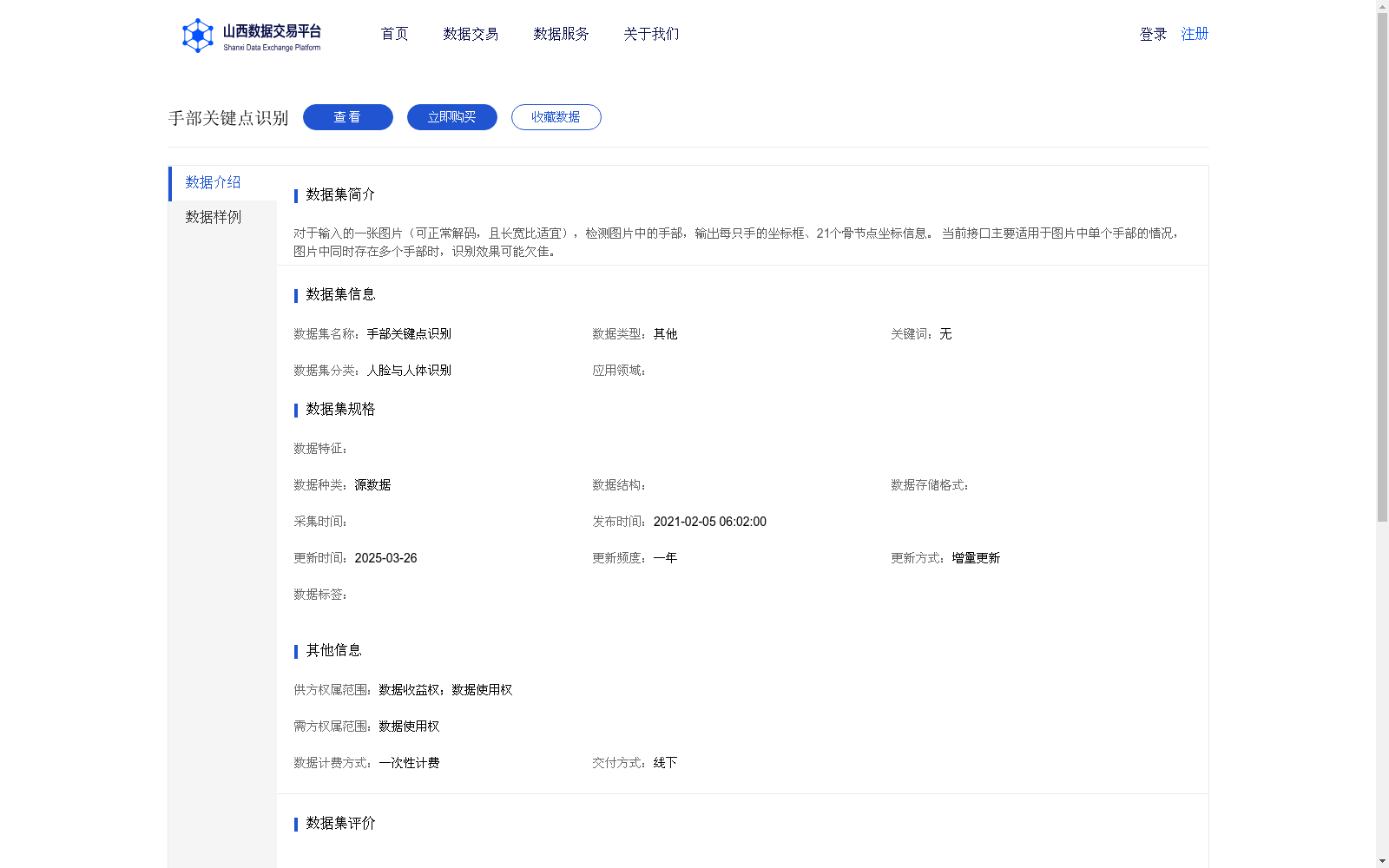Click the 注册 link

[1195, 34]
